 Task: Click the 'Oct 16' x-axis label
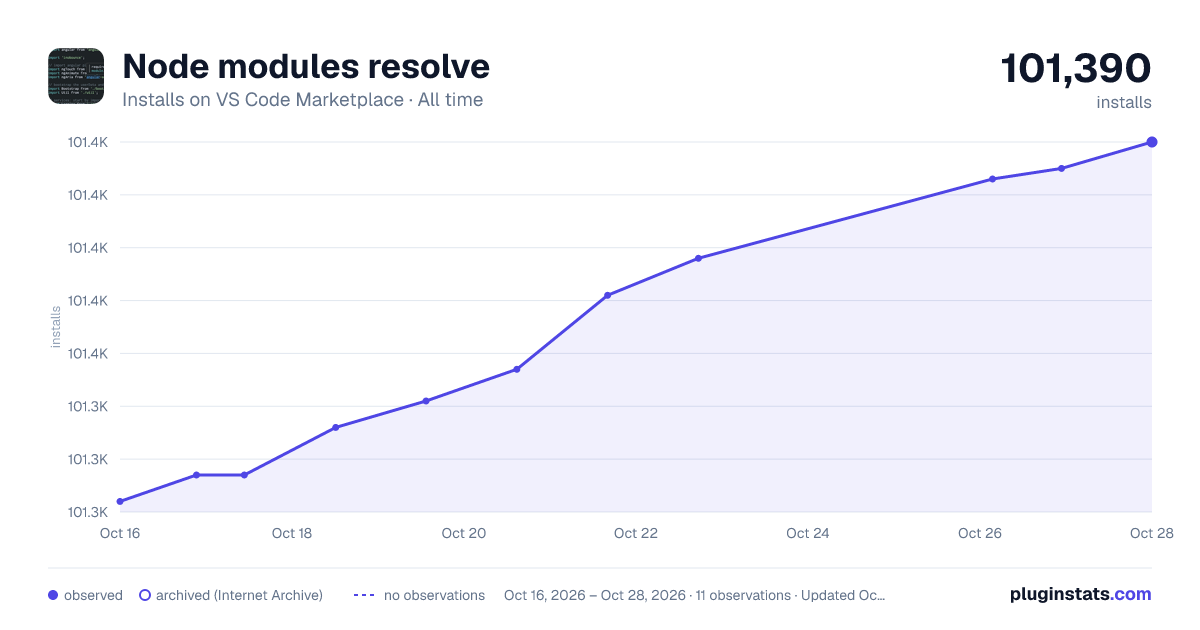click(120, 533)
